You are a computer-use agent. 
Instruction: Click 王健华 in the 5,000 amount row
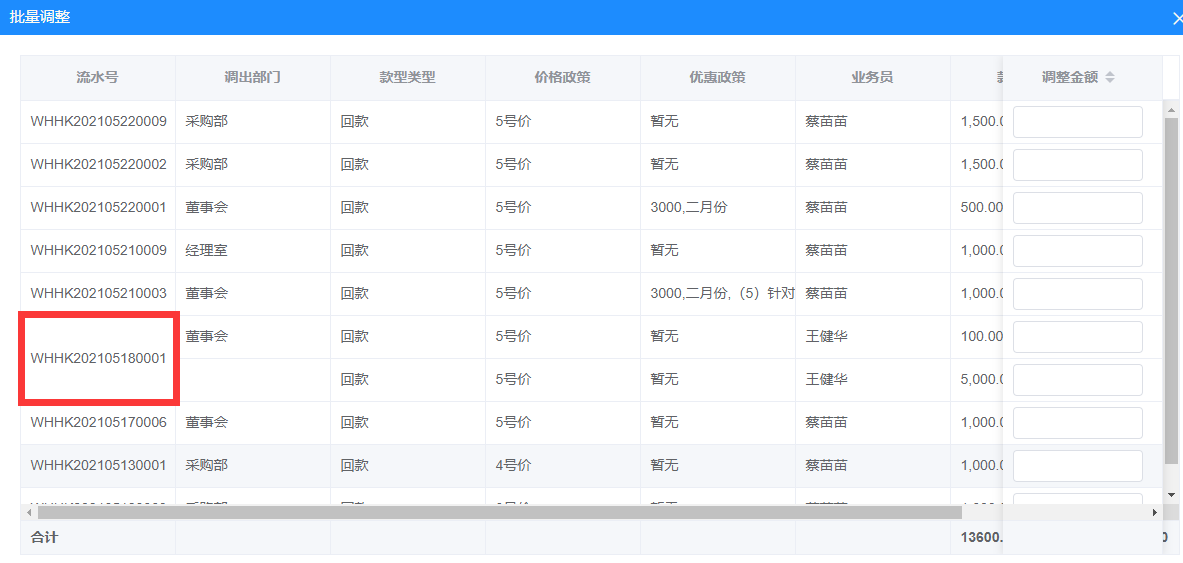click(826, 380)
